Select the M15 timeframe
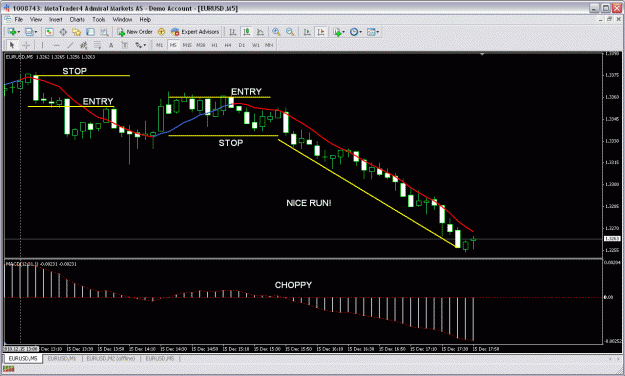The image size is (625, 376). [187, 45]
